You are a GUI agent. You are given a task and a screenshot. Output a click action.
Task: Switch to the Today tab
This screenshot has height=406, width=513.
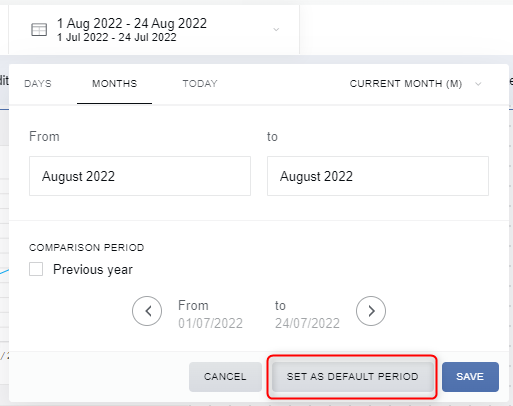point(200,83)
